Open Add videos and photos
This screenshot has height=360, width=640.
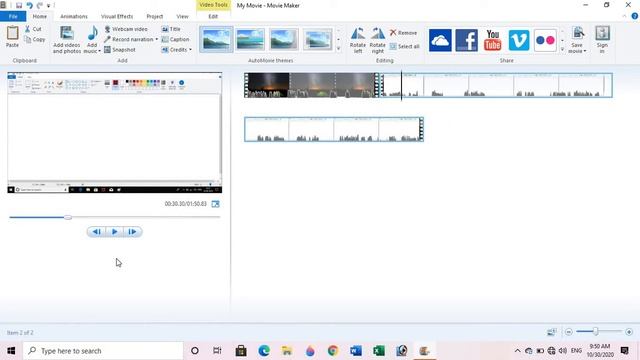pyautogui.click(x=67, y=40)
